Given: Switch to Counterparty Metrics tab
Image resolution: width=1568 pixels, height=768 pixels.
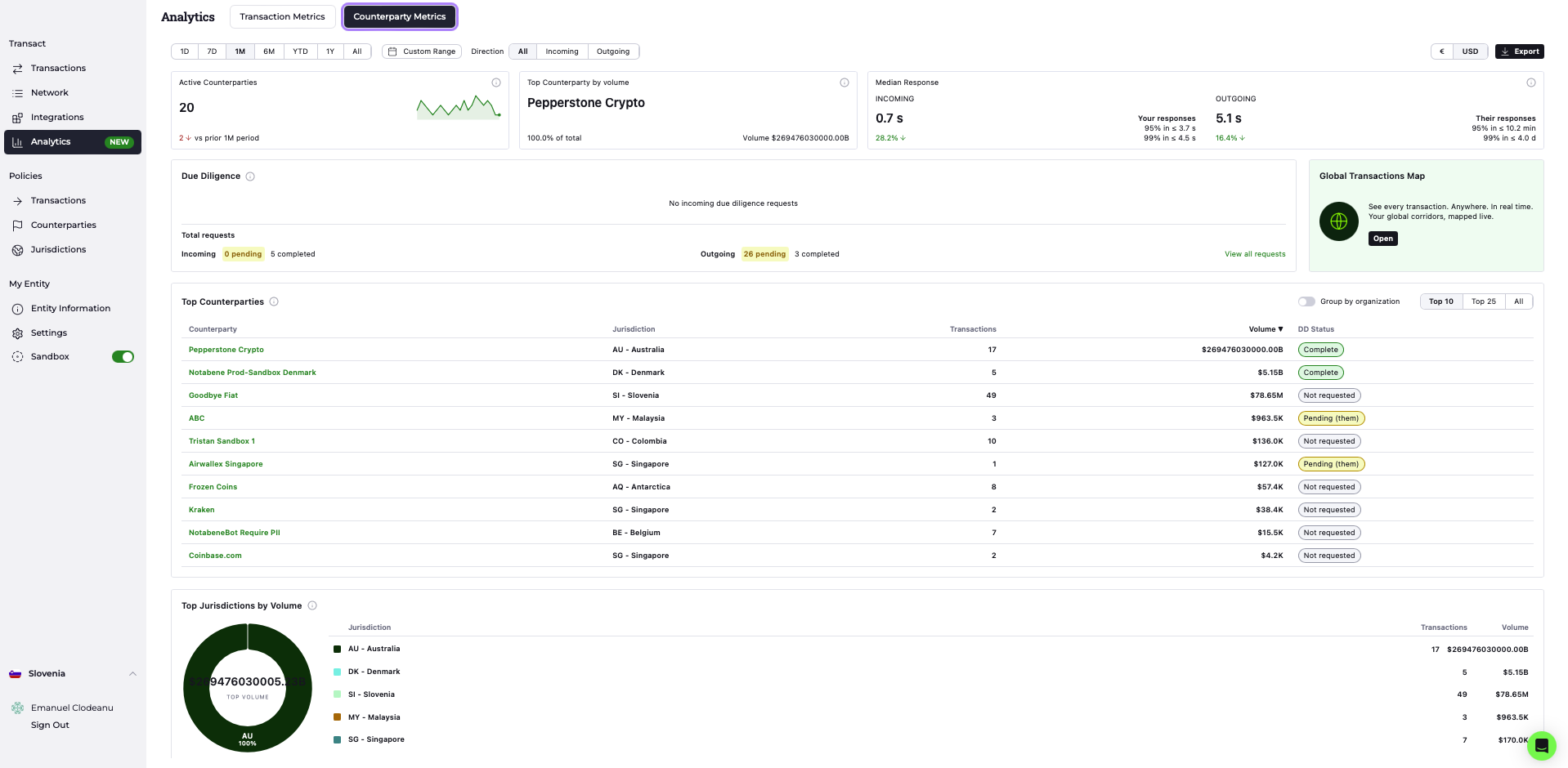Looking at the screenshot, I should tap(400, 16).
